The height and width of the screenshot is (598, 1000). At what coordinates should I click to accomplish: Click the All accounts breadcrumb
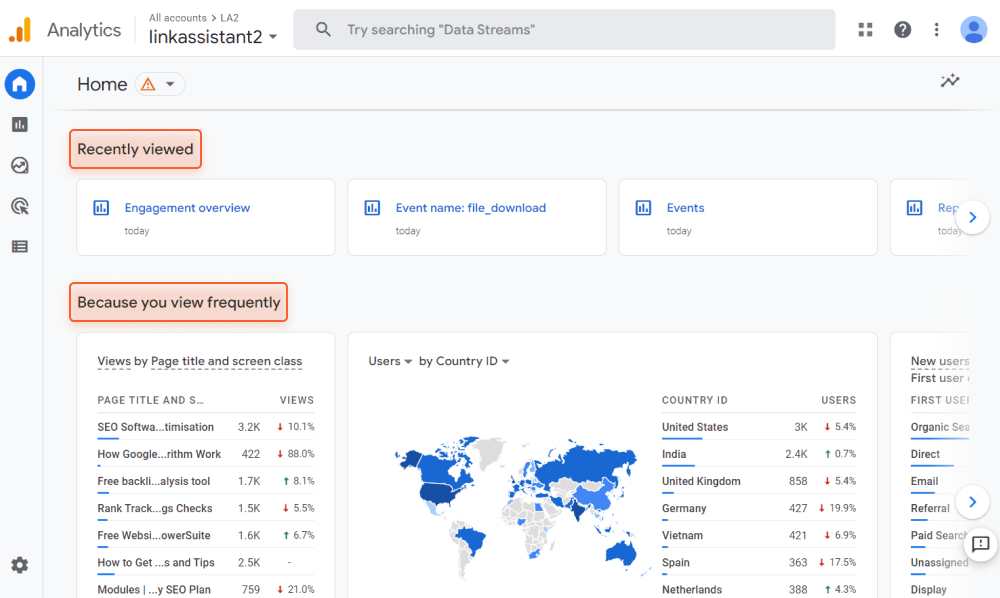pos(177,18)
